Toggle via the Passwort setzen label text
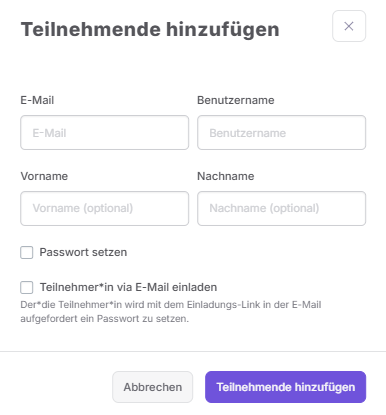386x415 pixels. (x=83, y=252)
